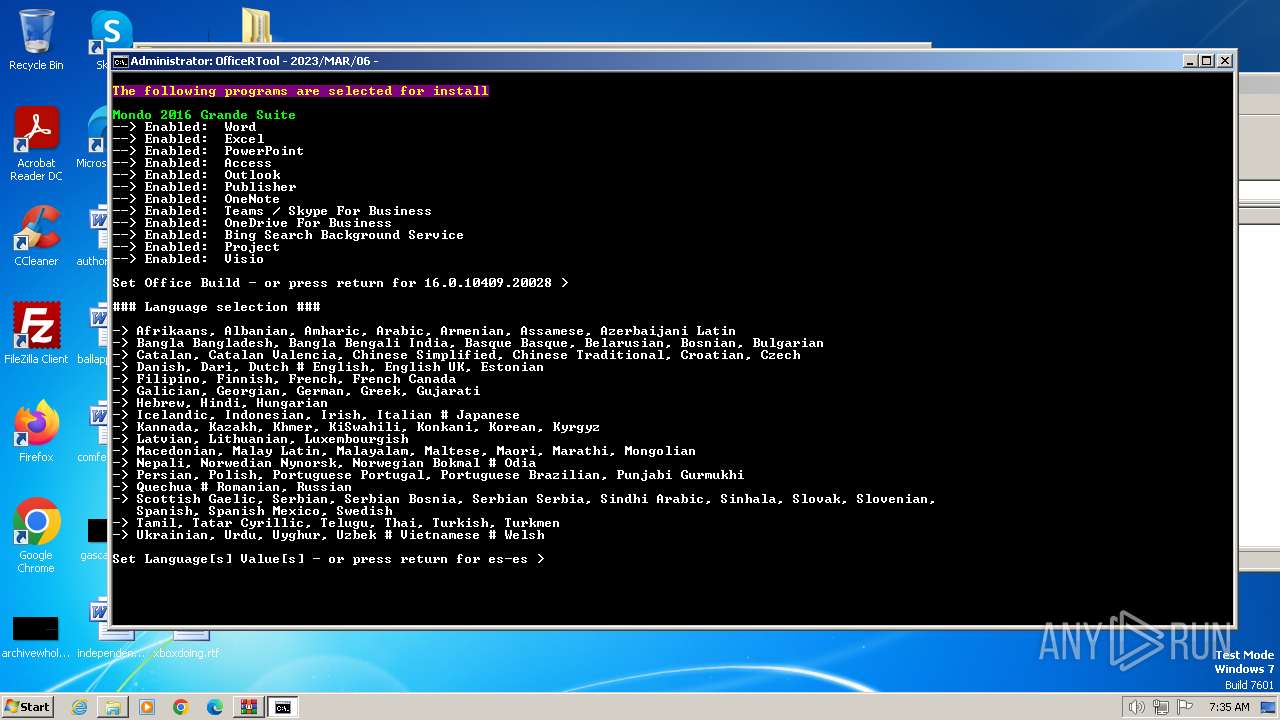Click the 'Enabled: Word' line
This screenshot has width=1280, height=720.
184,127
